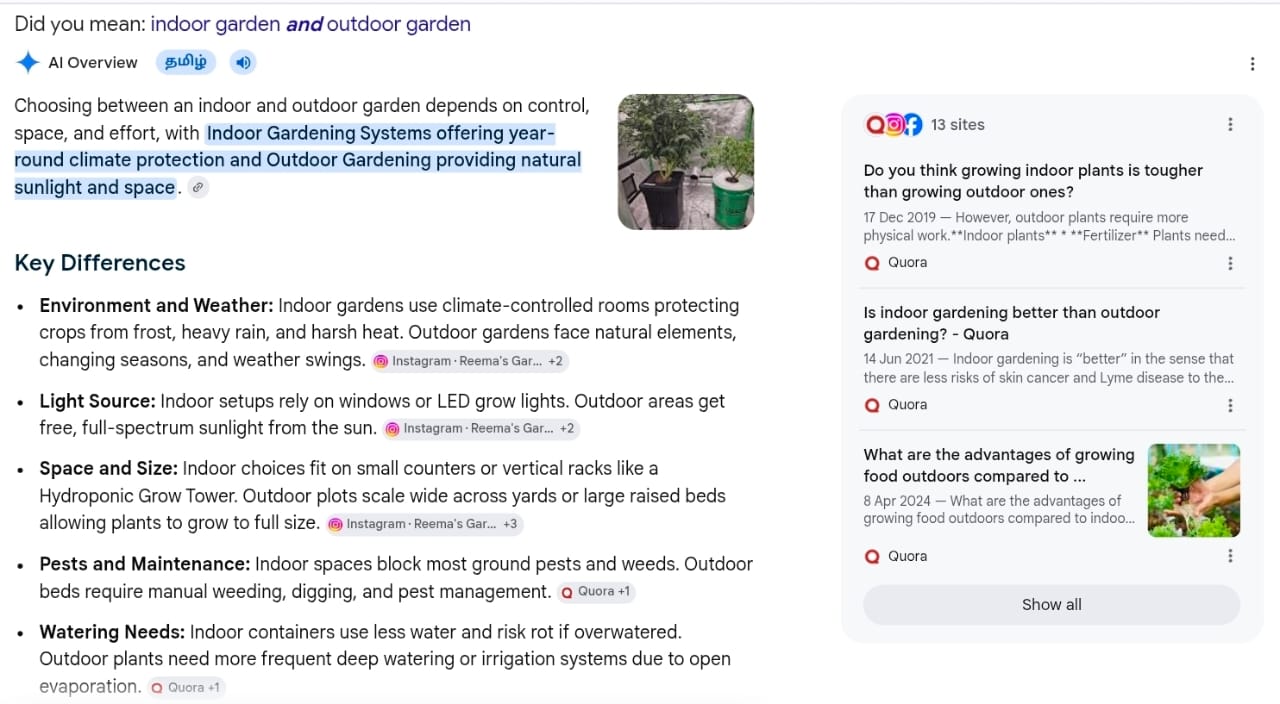Open the outdoor food growing thumbnail
The width and height of the screenshot is (1280, 704).
tap(1194, 491)
